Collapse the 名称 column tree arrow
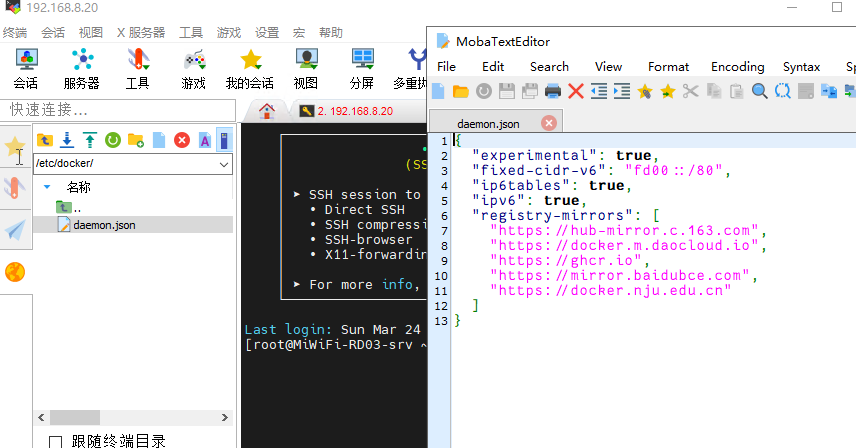 [x=47, y=186]
